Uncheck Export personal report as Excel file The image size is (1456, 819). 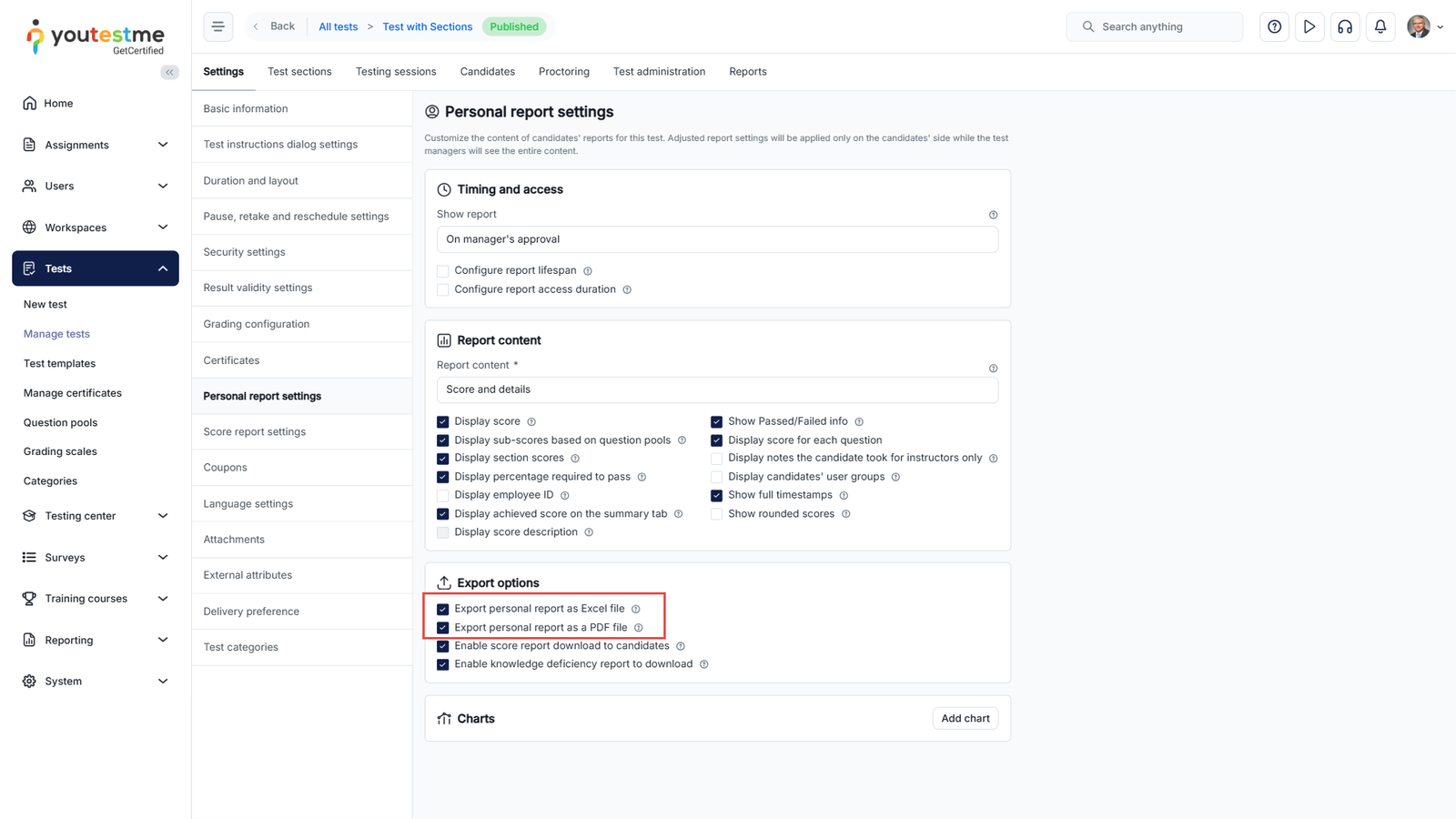click(443, 609)
